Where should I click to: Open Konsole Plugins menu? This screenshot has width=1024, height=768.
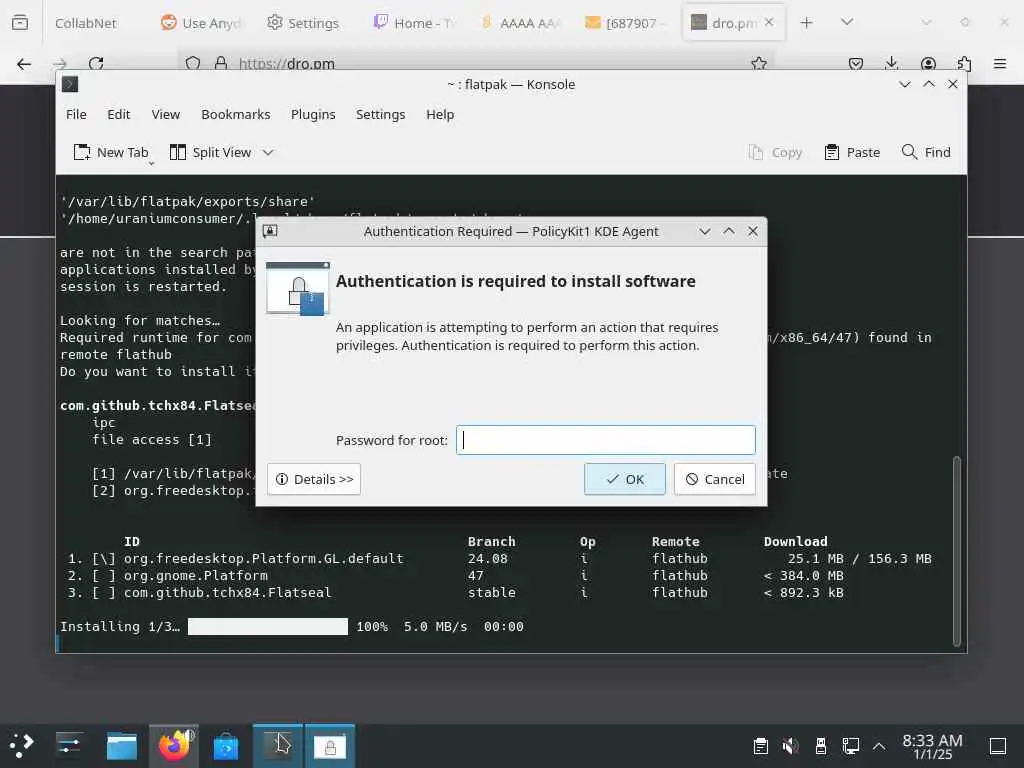tap(313, 114)
